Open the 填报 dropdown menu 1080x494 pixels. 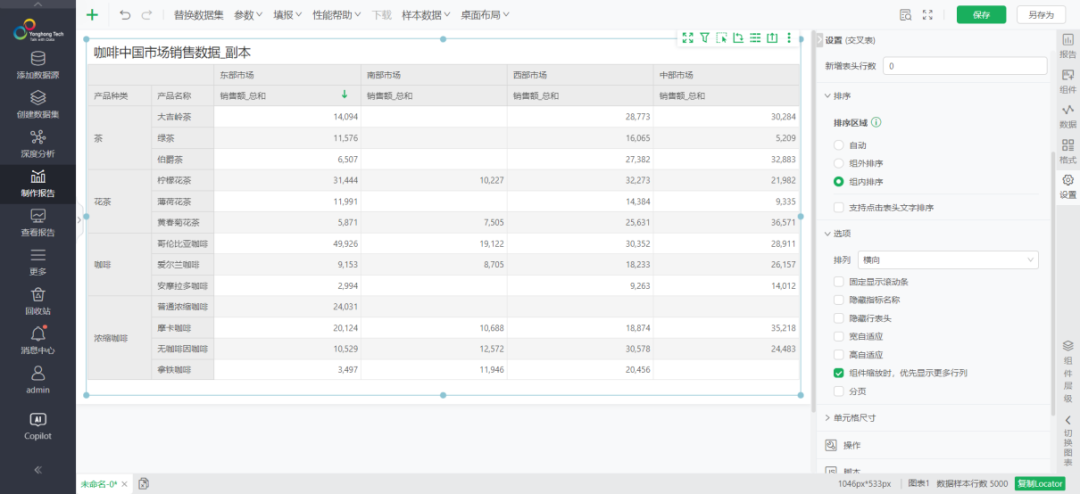tap(287, 14)
